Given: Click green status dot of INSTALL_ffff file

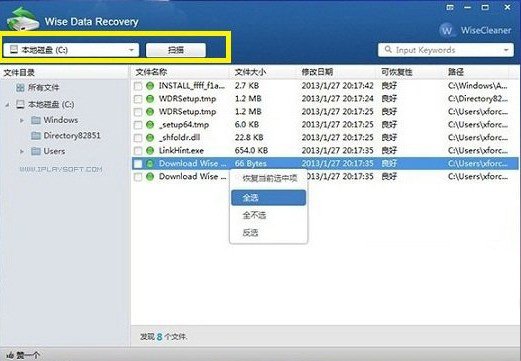Looking at the screenshot, I should 150,86.
